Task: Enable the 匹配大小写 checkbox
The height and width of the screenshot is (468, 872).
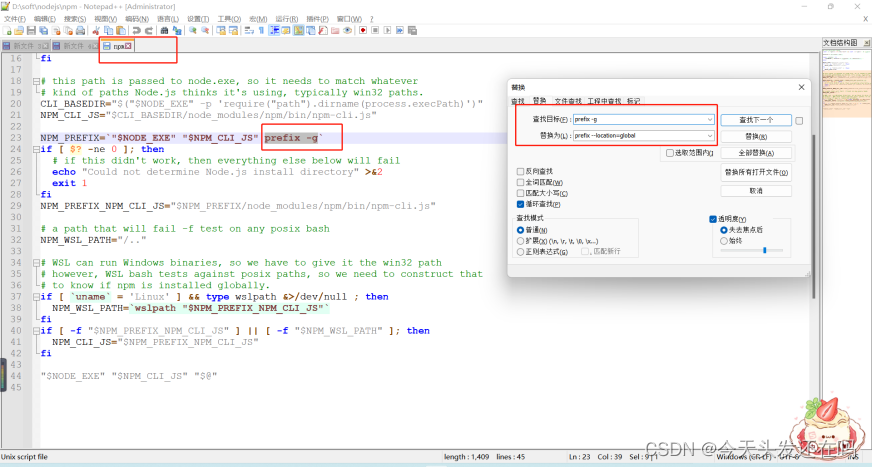Action: pyautogui.click(x=521, y=193)
